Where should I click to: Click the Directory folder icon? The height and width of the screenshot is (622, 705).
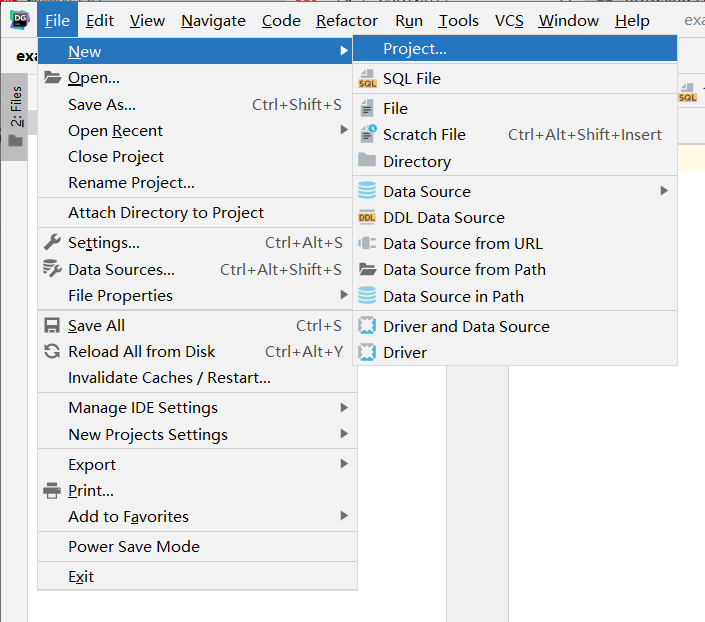(367, 161)
